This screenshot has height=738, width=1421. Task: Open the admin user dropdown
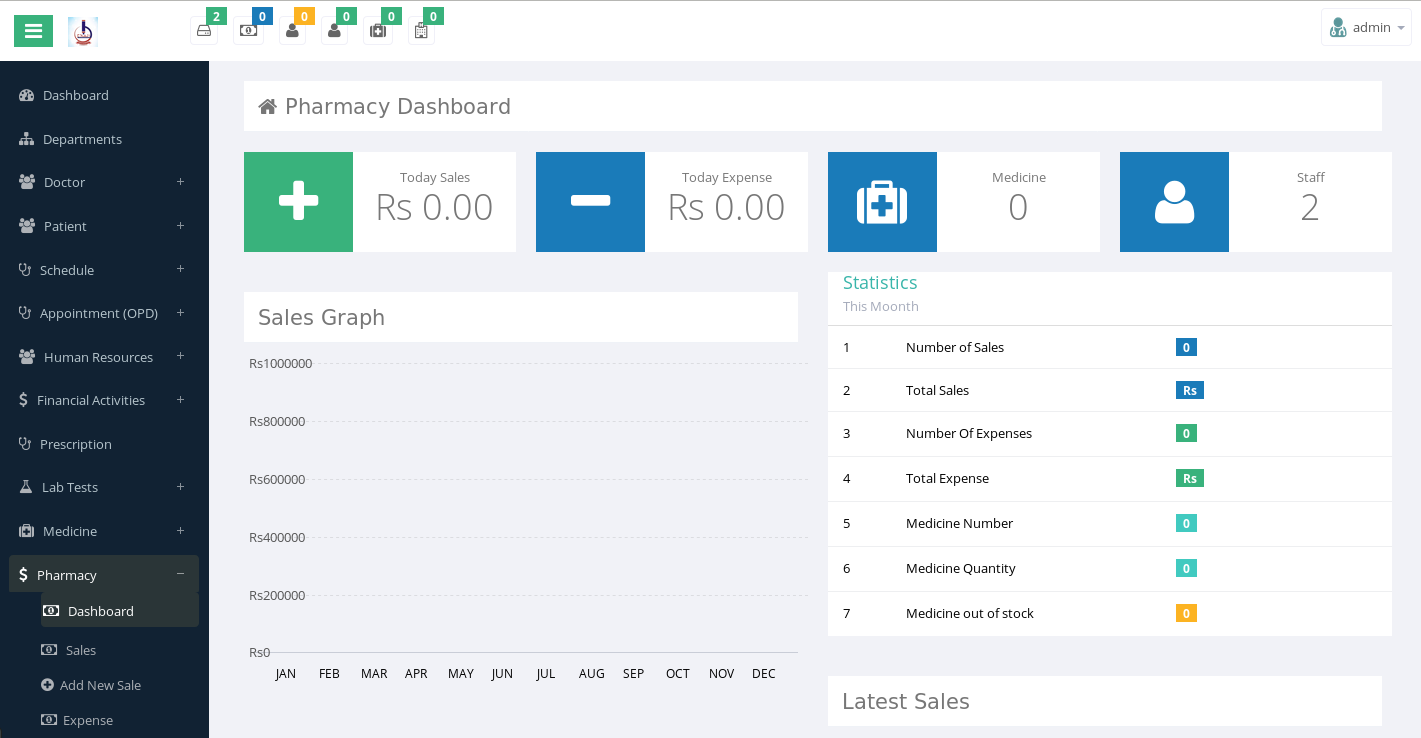coord(1366,27)
